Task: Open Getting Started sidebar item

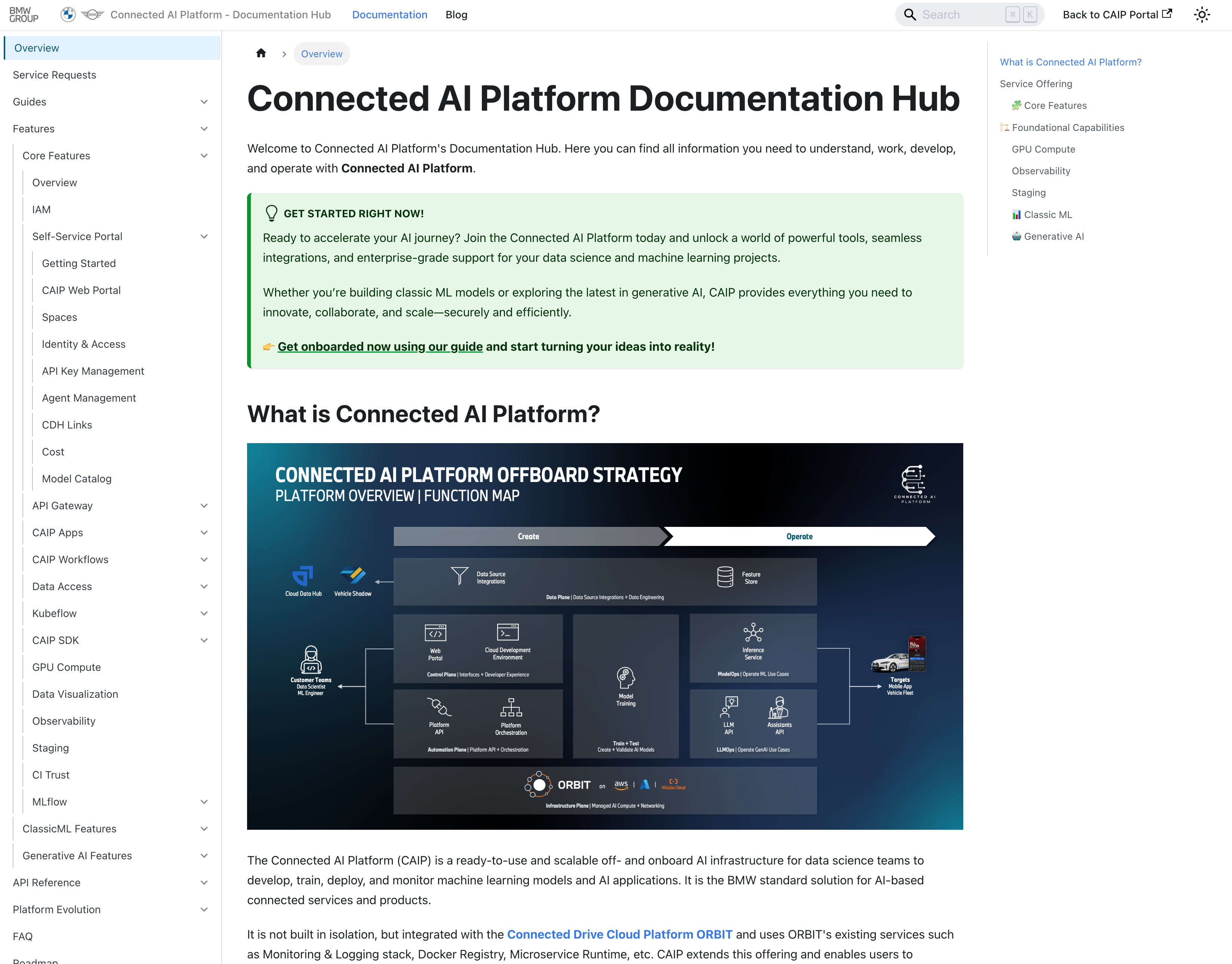Action: 78,264
